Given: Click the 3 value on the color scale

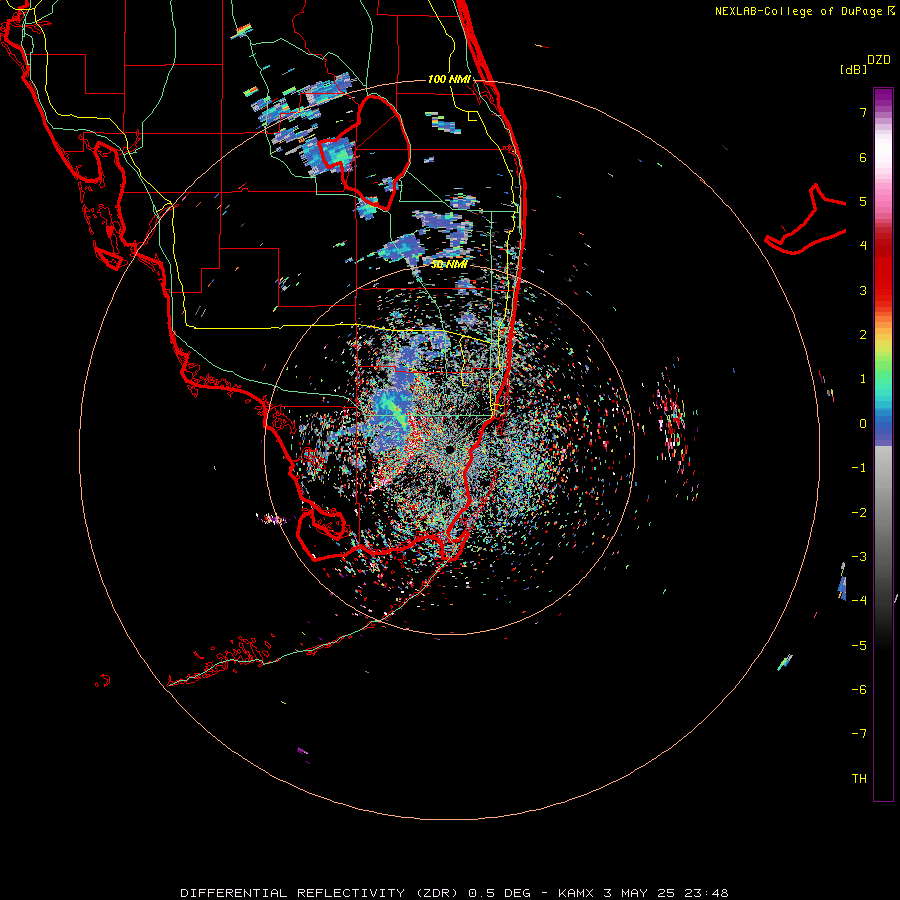Looking at the screenshot, I should pos(863,290).
